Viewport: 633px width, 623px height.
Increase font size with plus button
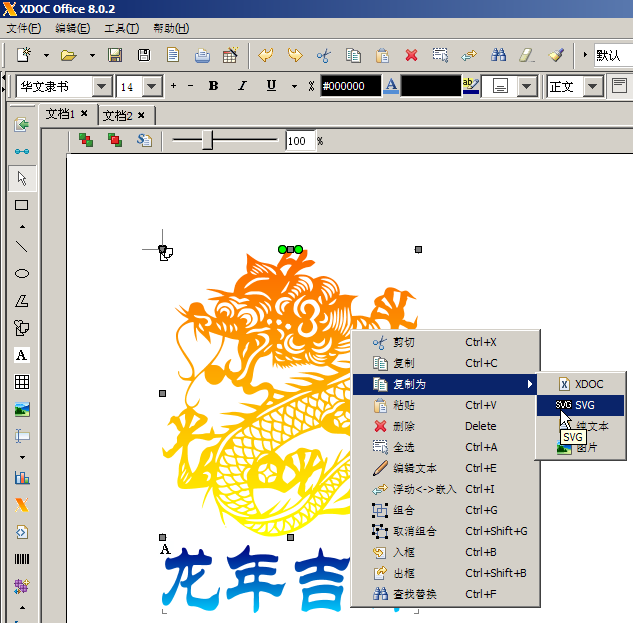(174, 86)
